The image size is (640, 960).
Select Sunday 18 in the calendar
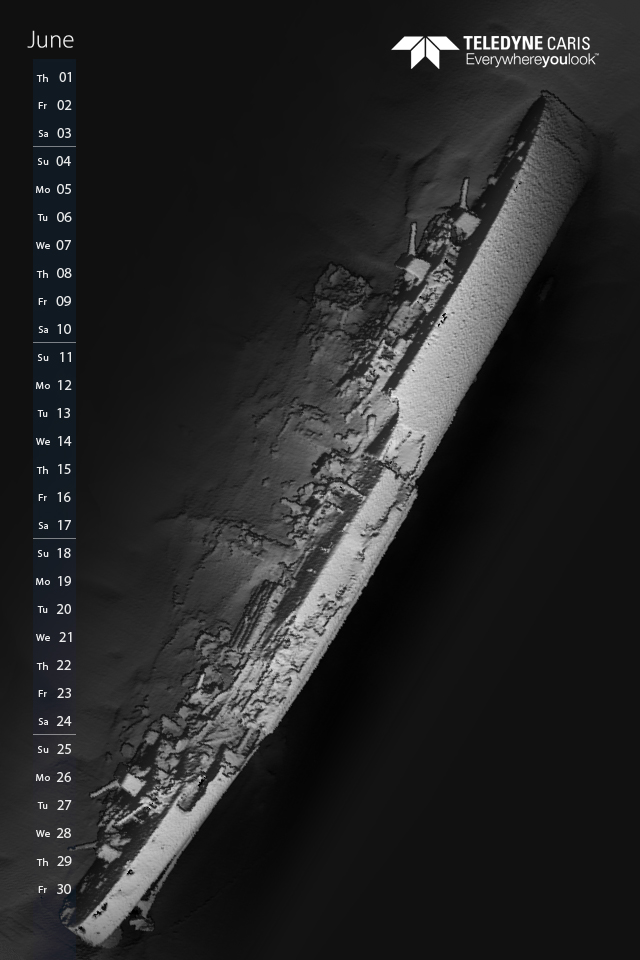[55, 553]
